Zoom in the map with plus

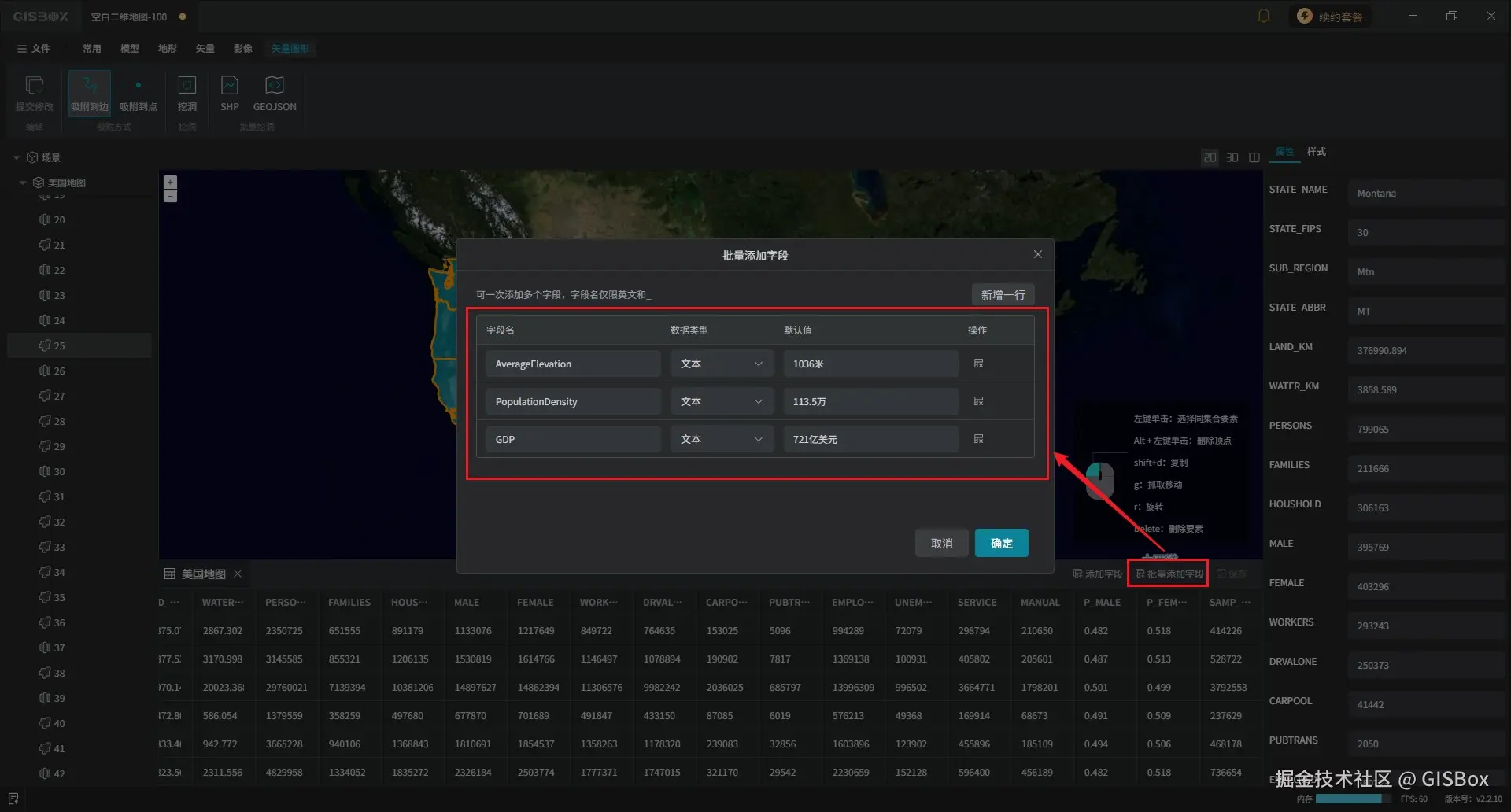coord(170,182)
